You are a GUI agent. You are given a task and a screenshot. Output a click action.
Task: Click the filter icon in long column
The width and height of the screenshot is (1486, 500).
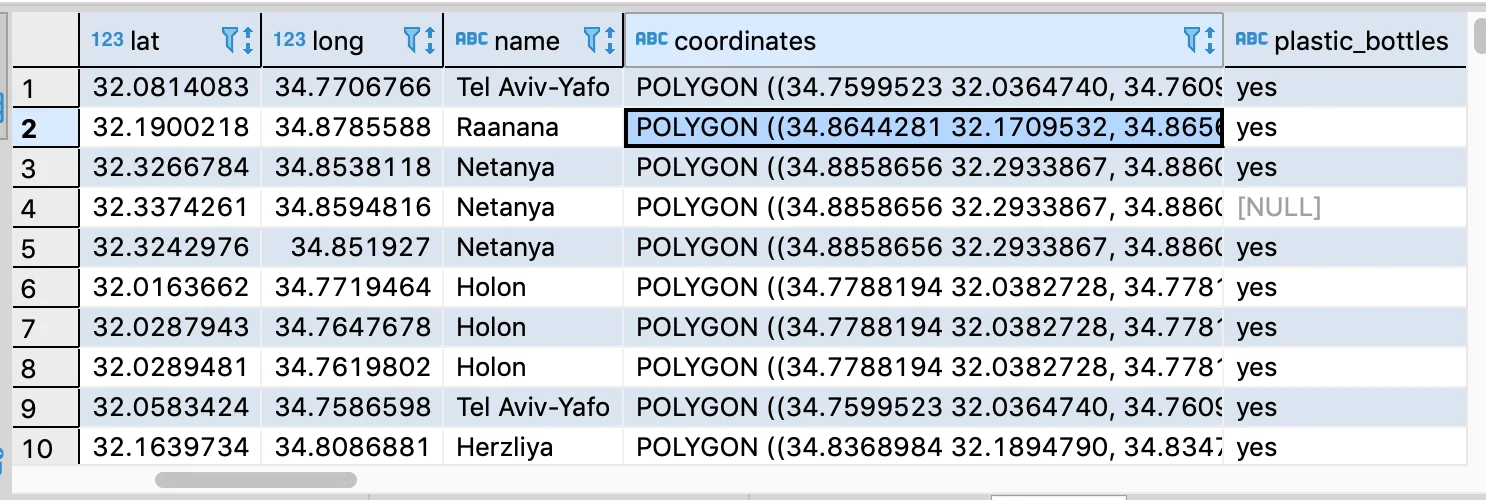415,41
